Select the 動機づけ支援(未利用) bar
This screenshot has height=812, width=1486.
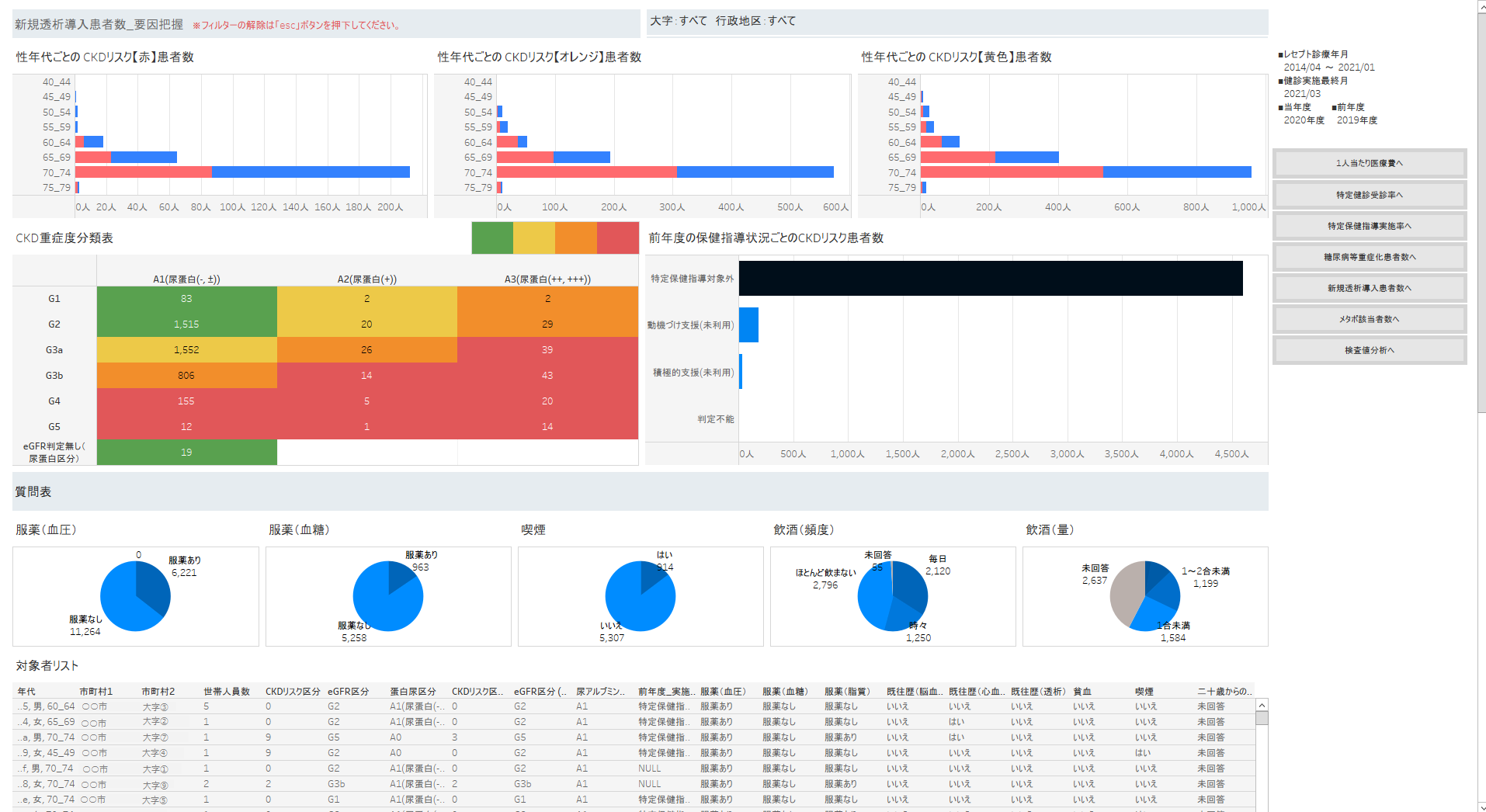749,324
